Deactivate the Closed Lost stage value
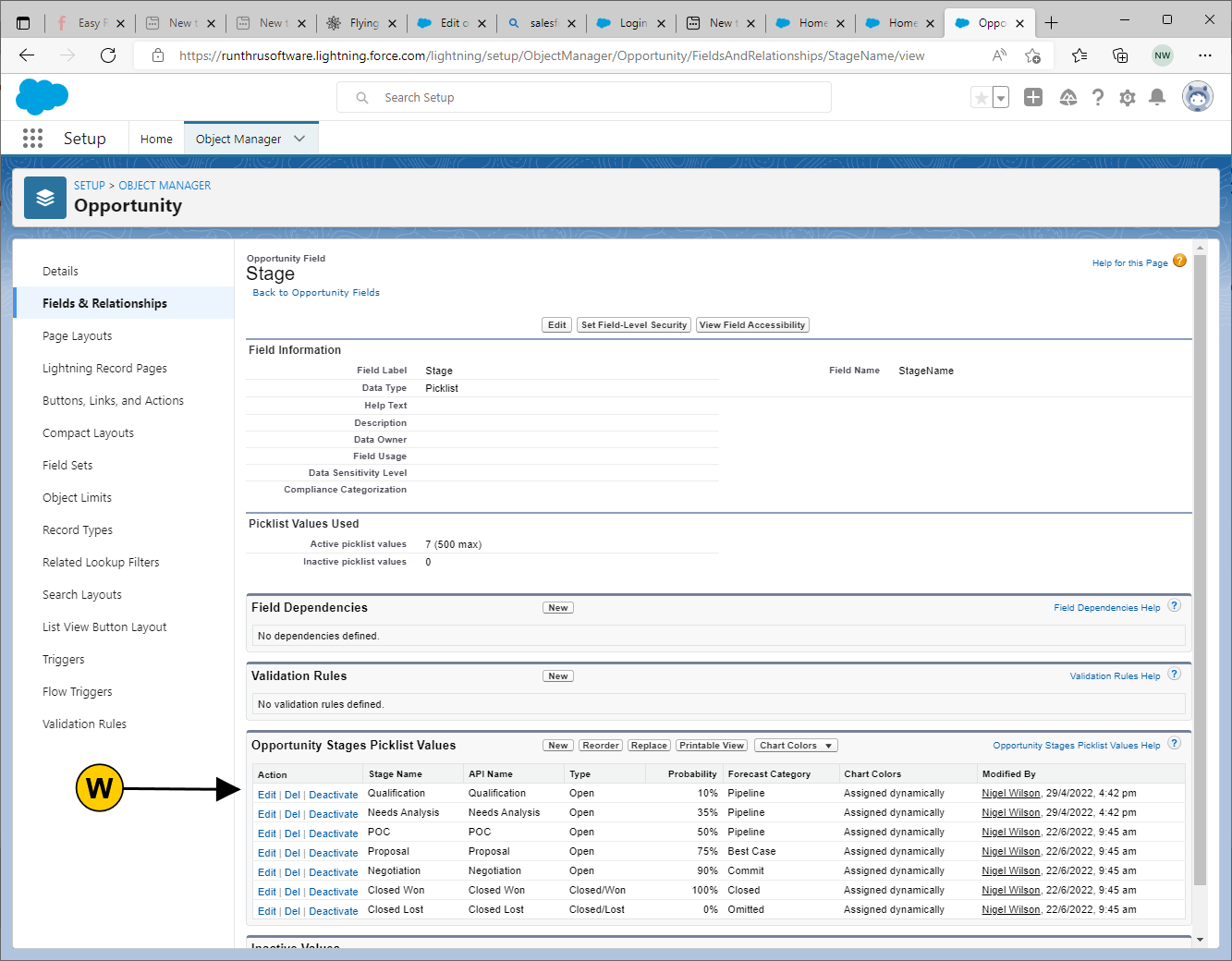Image resolution: width=1232 pixels, height=961 pixels. tap(333, 911)
